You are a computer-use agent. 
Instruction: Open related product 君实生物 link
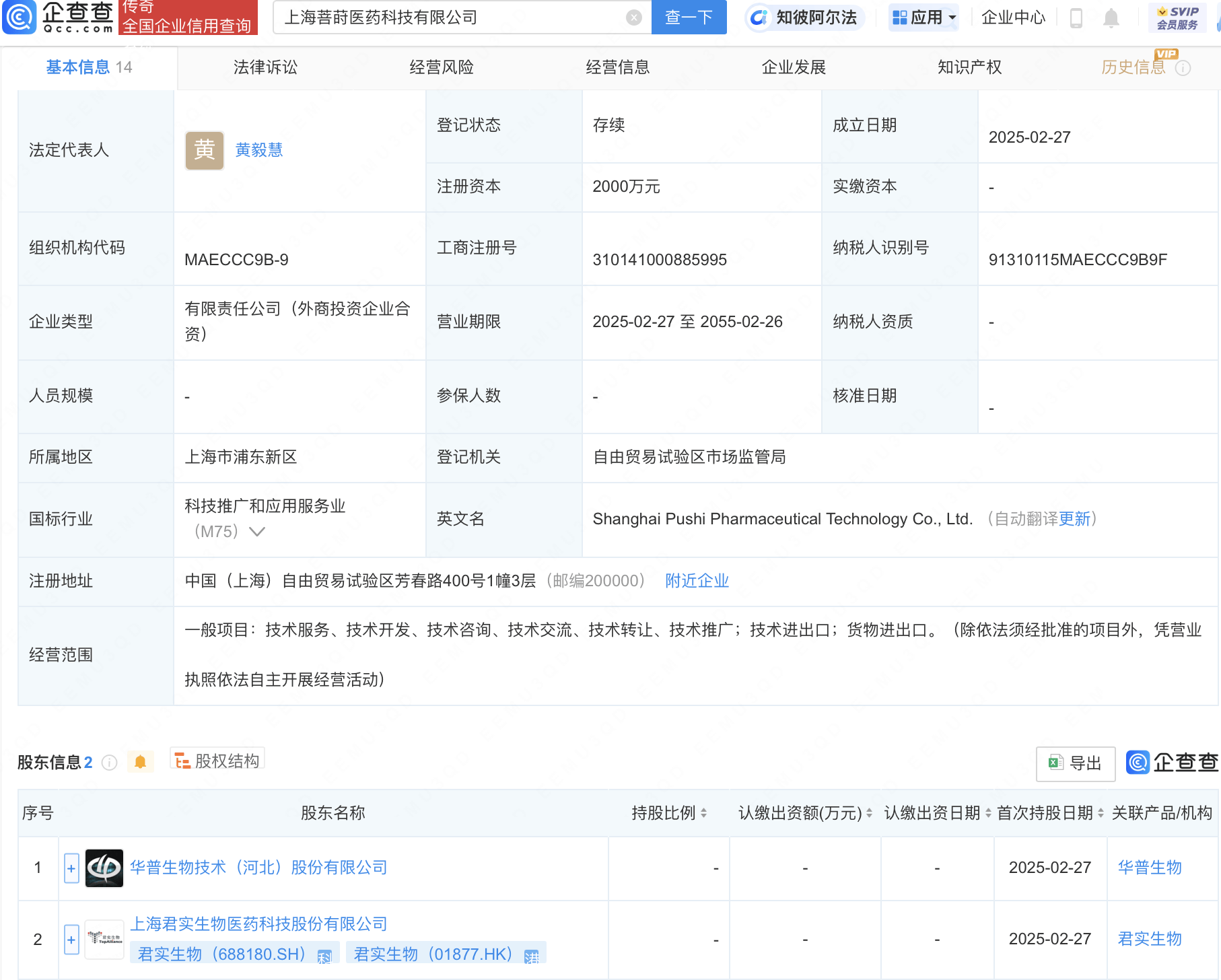(1150, 939)
